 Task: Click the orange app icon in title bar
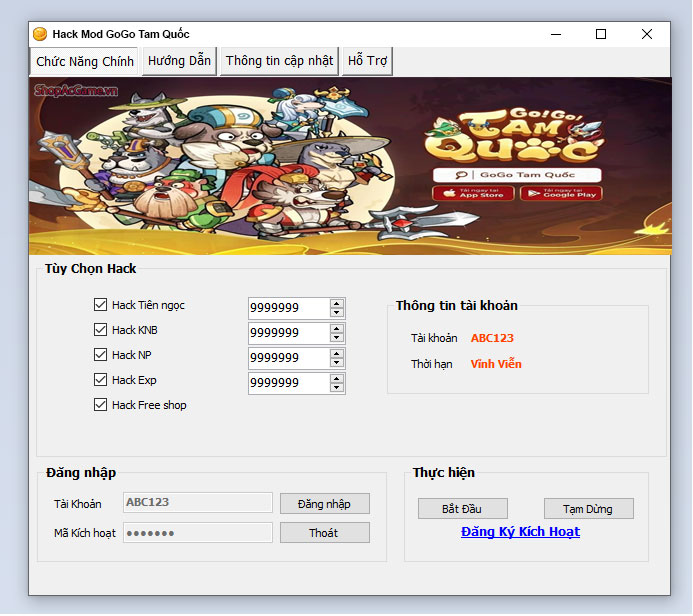pyautogui.click(x=40, y=34)
